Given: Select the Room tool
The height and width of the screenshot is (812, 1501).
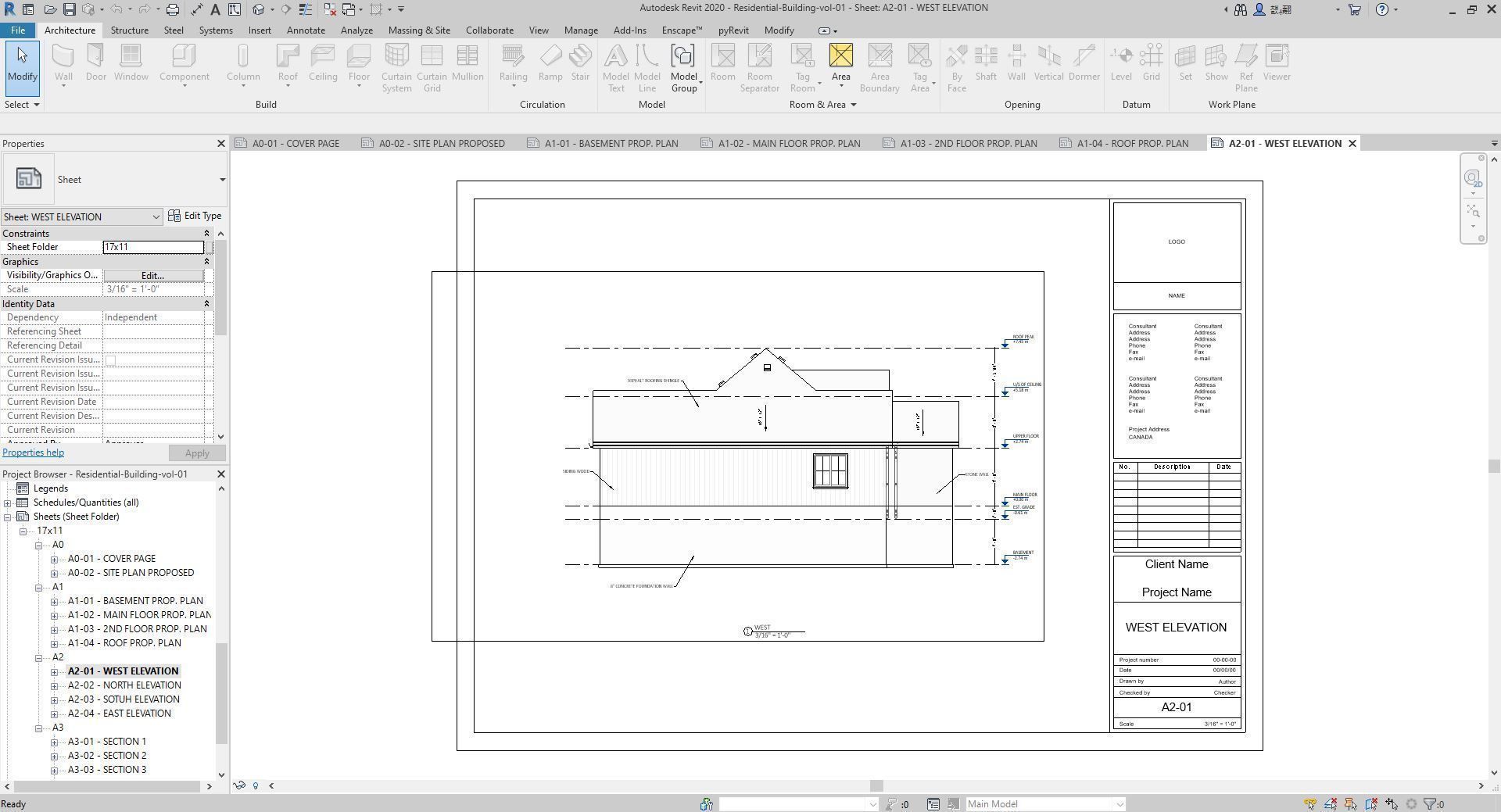Looking at the screenshot, I should (722, 63).
